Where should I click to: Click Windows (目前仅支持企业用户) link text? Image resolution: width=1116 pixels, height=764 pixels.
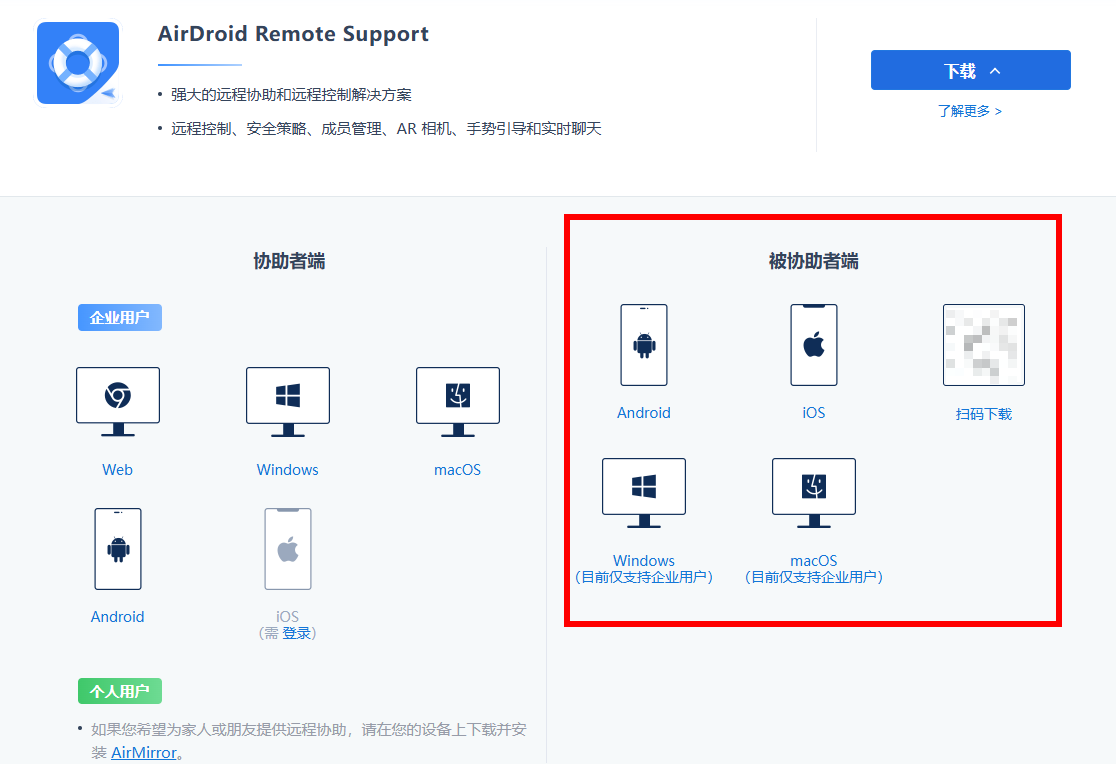pyautogui.click(x=644, y=569)
